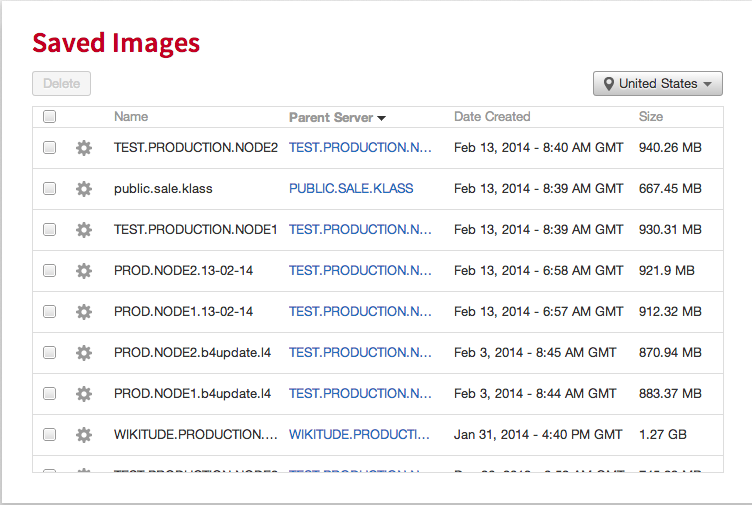Viewport: 752px width, 505px height.
Task: Sort table by Date Created header
Action: (492, 117)
